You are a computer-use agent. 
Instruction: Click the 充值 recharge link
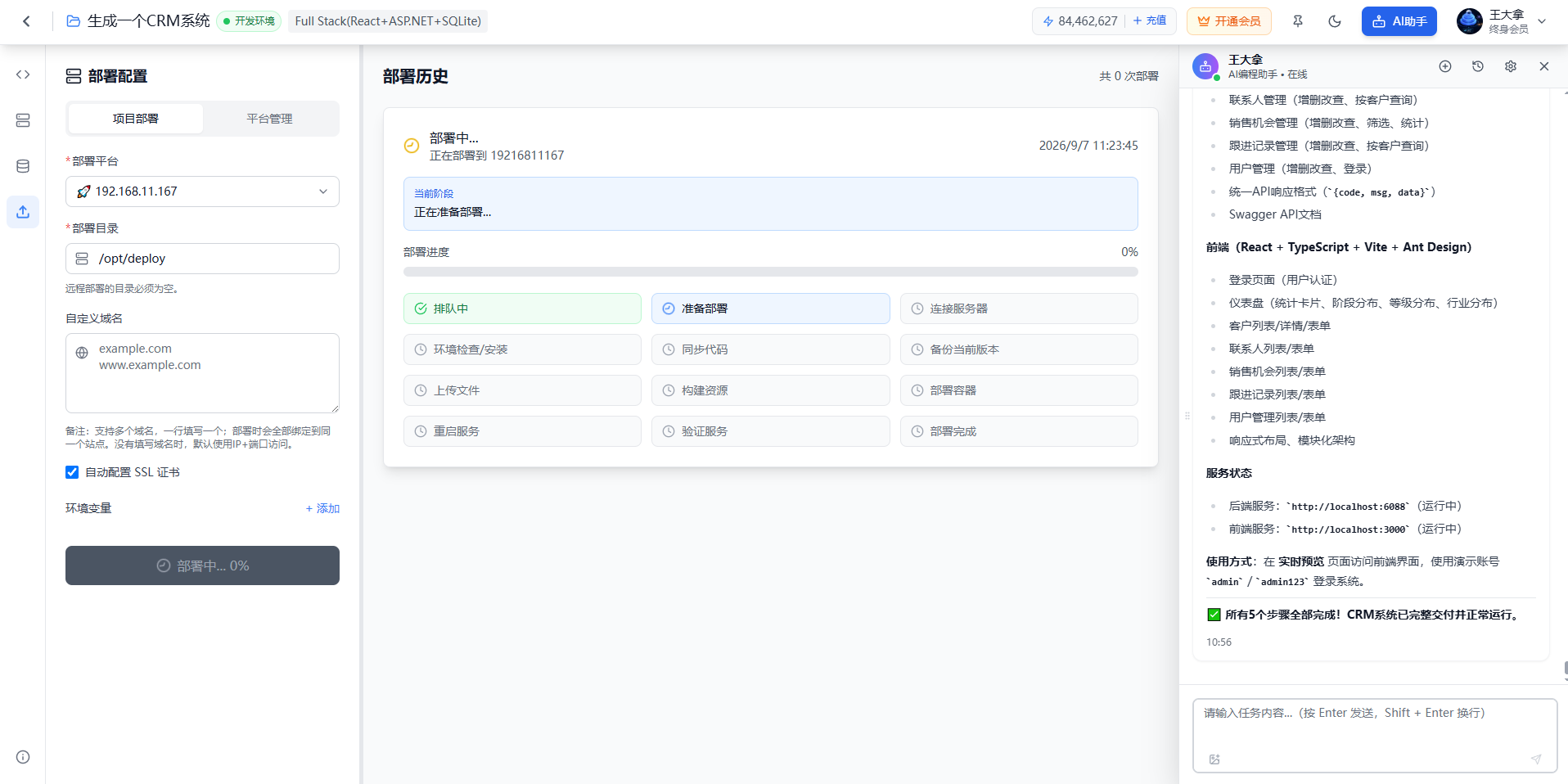1150,21
